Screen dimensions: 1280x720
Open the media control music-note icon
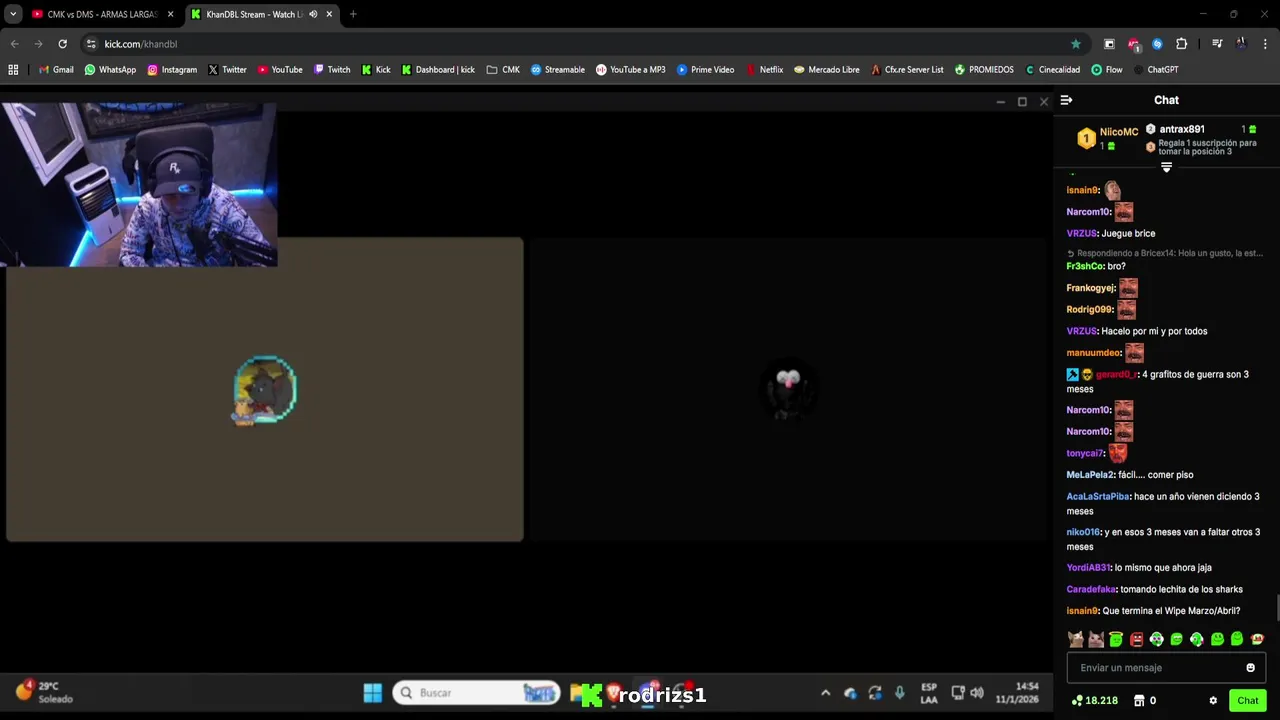(x=1217, y=44)
